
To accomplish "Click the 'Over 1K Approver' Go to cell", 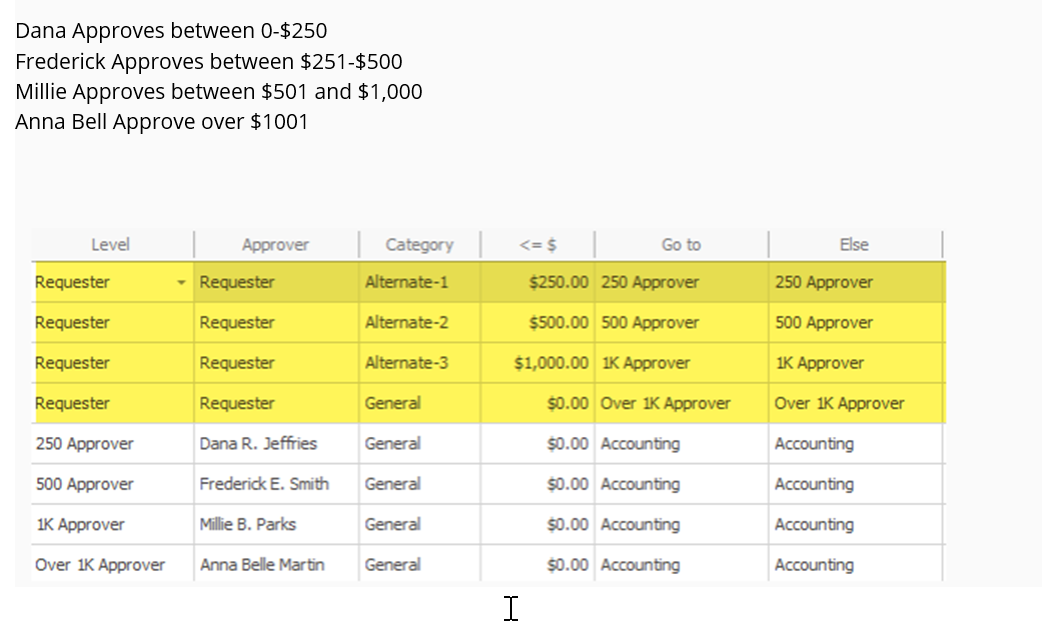I will point(665,404).
